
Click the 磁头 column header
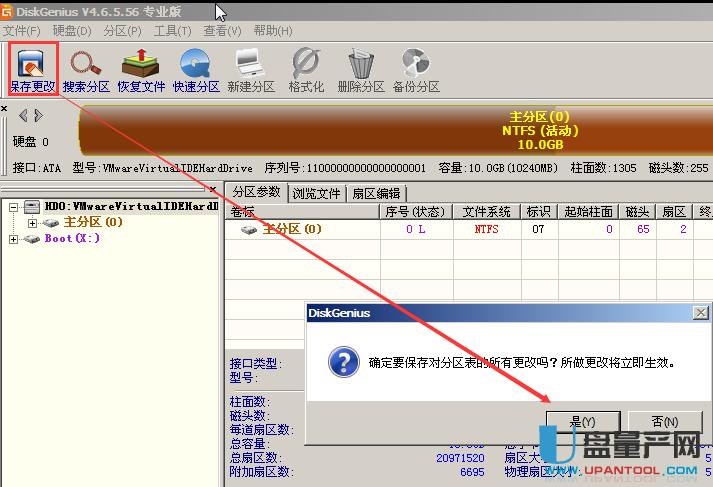[x=637, y=211]
